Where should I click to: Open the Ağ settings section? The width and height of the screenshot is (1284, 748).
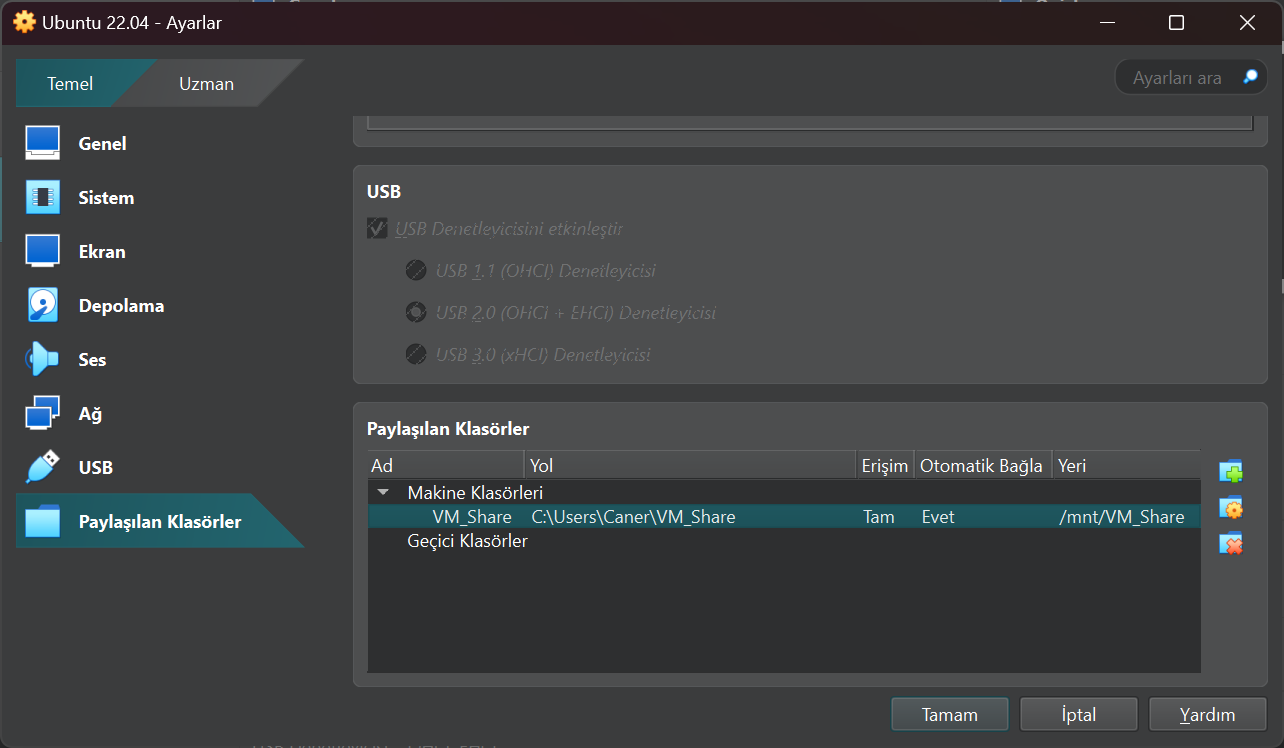pos(160,414)
